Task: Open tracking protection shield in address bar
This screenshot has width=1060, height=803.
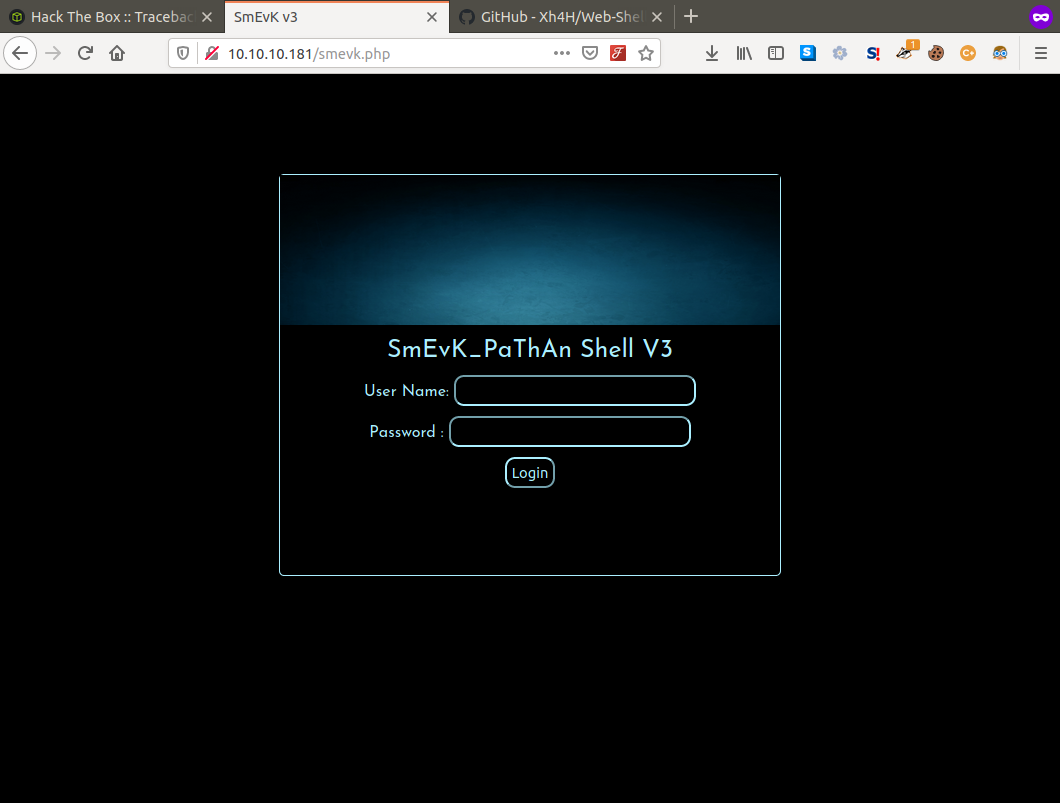Action: [x=183, y=53]
